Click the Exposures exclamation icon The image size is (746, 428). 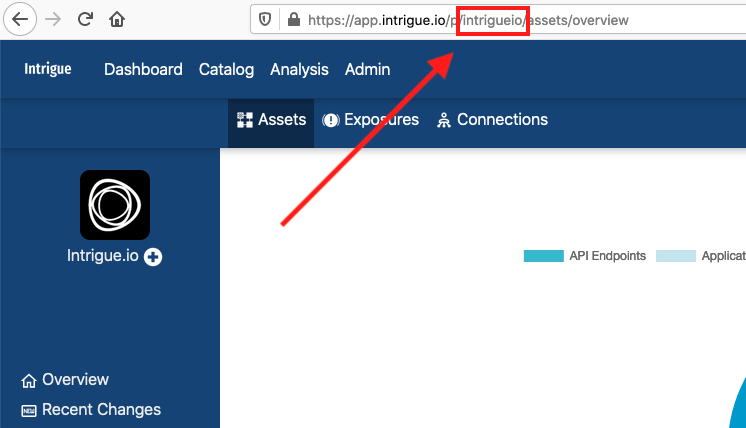tap(331, 120)
